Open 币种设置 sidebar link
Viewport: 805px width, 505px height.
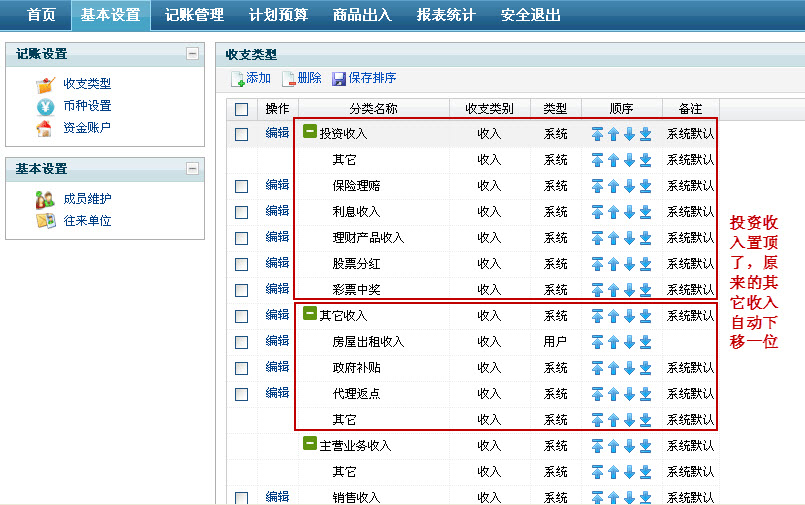tap(87, 106)
